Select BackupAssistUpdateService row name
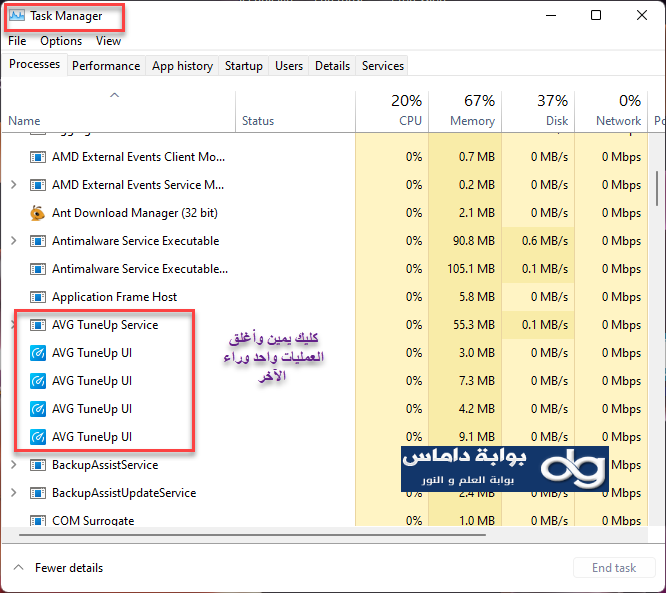 point(124,493)
